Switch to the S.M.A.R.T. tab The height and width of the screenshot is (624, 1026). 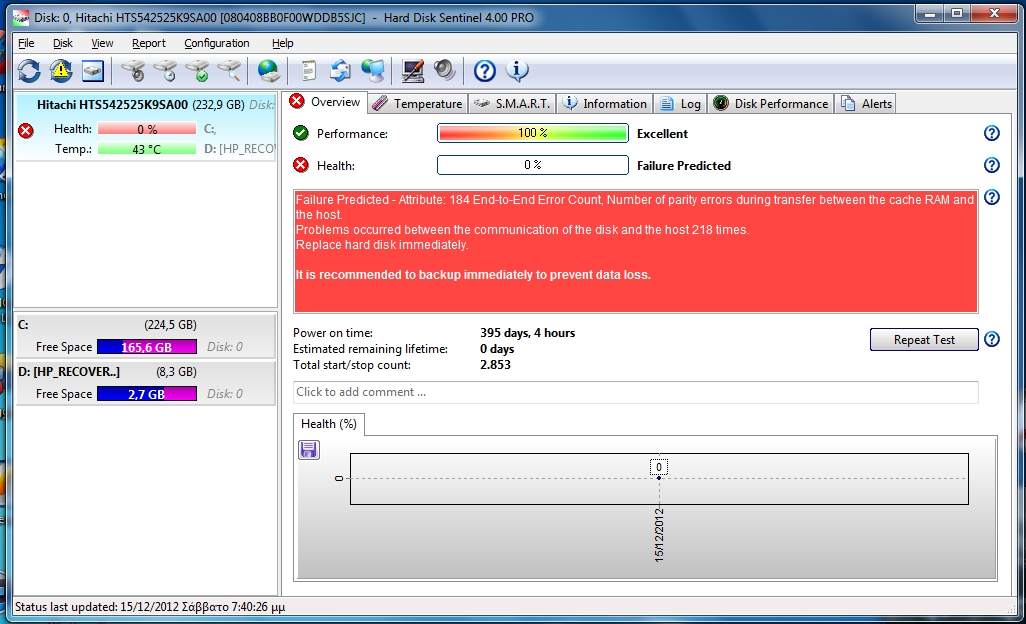tap(512, 104)
